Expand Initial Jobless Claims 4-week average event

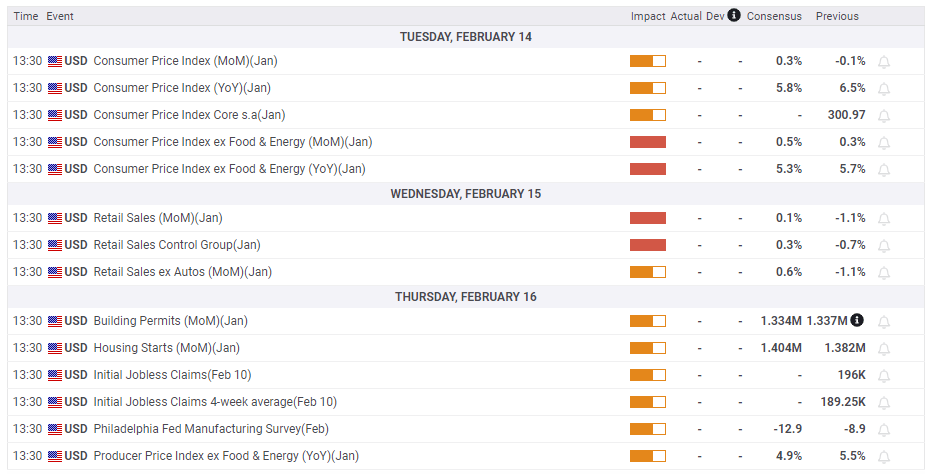[x=215, y=402]
